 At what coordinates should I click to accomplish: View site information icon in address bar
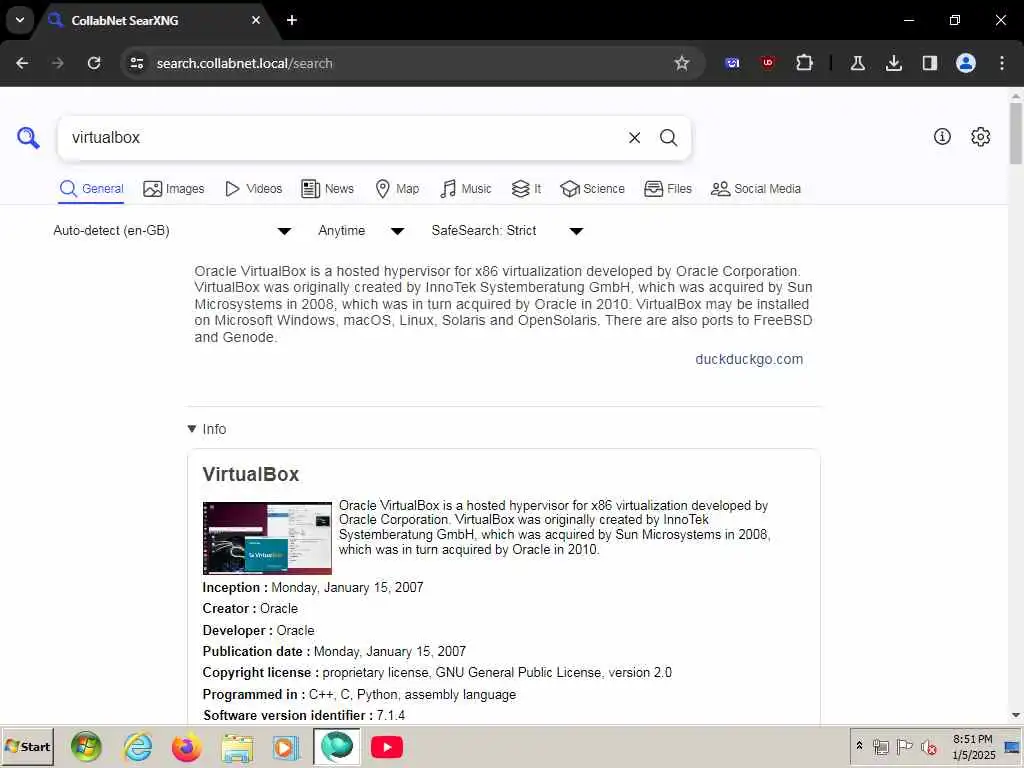136,63
